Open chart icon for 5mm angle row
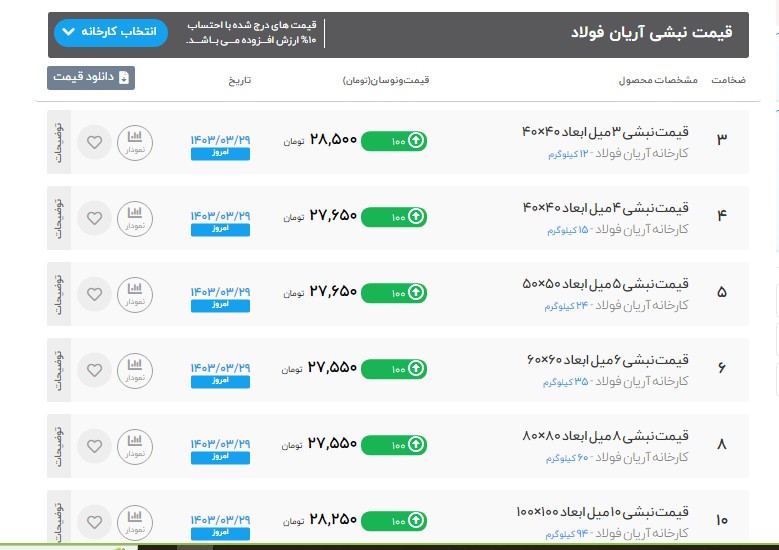779x550 pixels. 136,292
